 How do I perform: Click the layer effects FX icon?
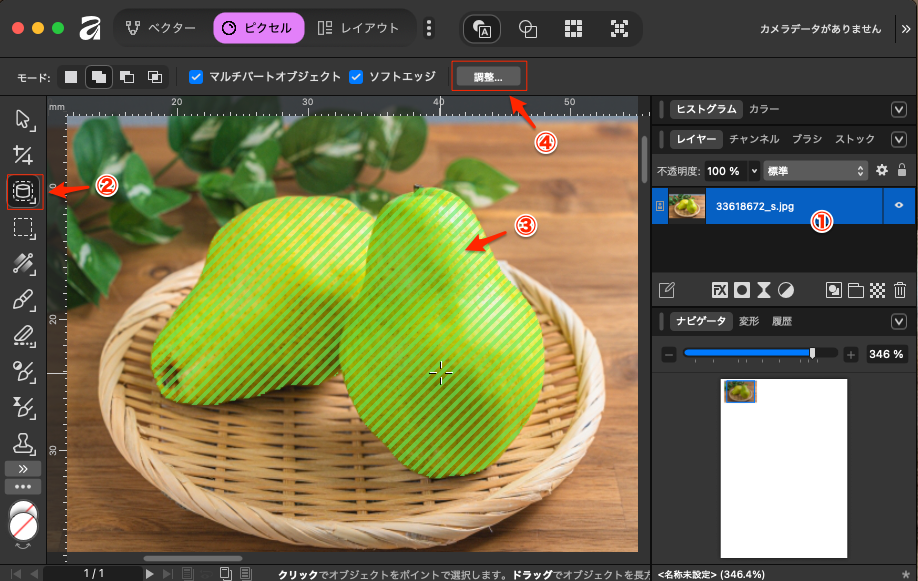[x=719, y=291]
